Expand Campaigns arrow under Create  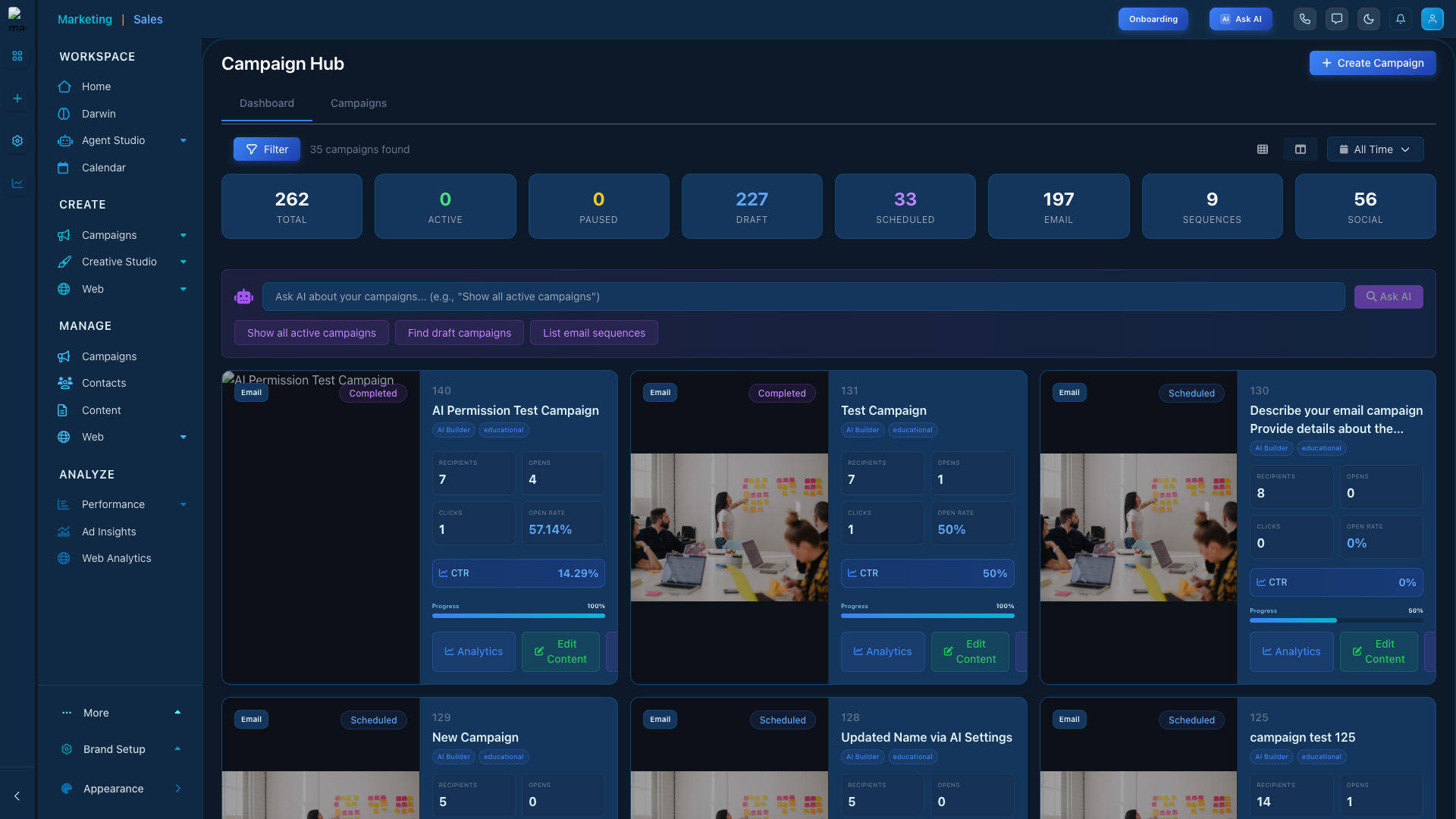[183, 235]
